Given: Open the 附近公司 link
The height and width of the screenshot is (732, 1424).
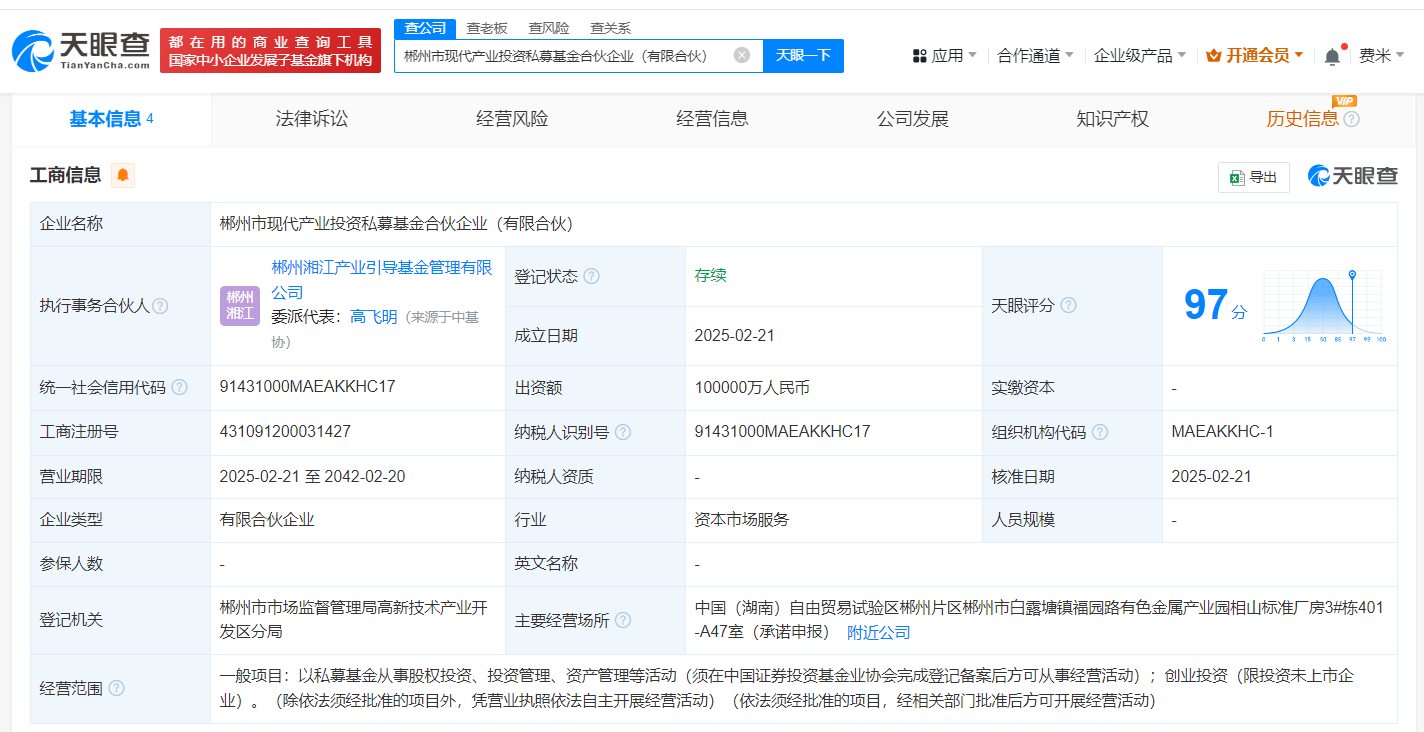Looking at the screenshot, I should pyautogui.click(x=879, y=632).
